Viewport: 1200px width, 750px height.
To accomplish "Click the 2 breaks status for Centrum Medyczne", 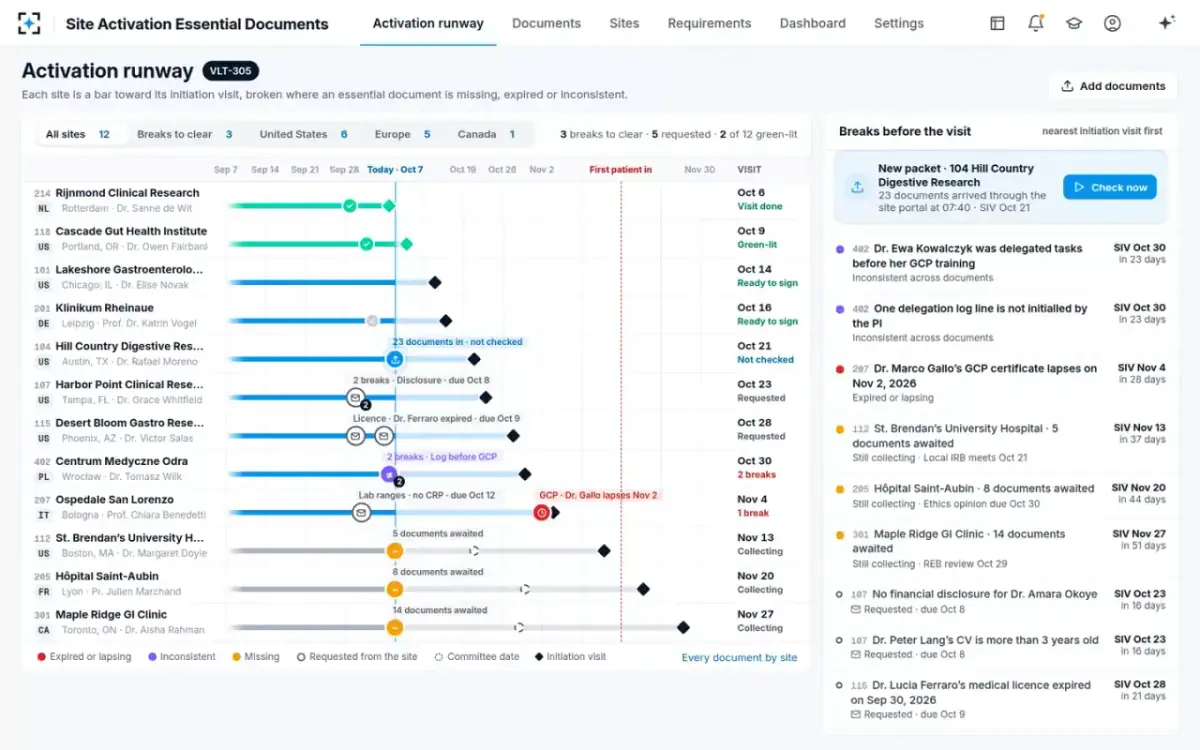I will (x=757, y=475).
